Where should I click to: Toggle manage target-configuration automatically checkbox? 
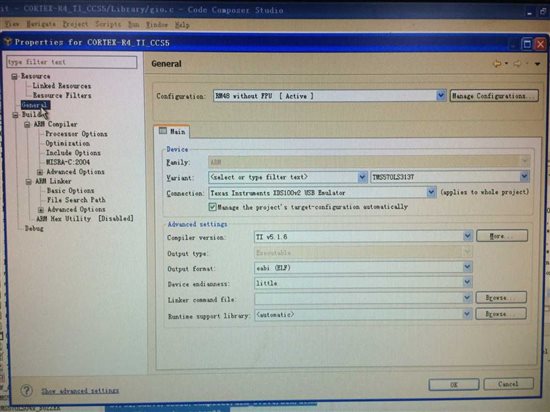[x=212, y=207]
